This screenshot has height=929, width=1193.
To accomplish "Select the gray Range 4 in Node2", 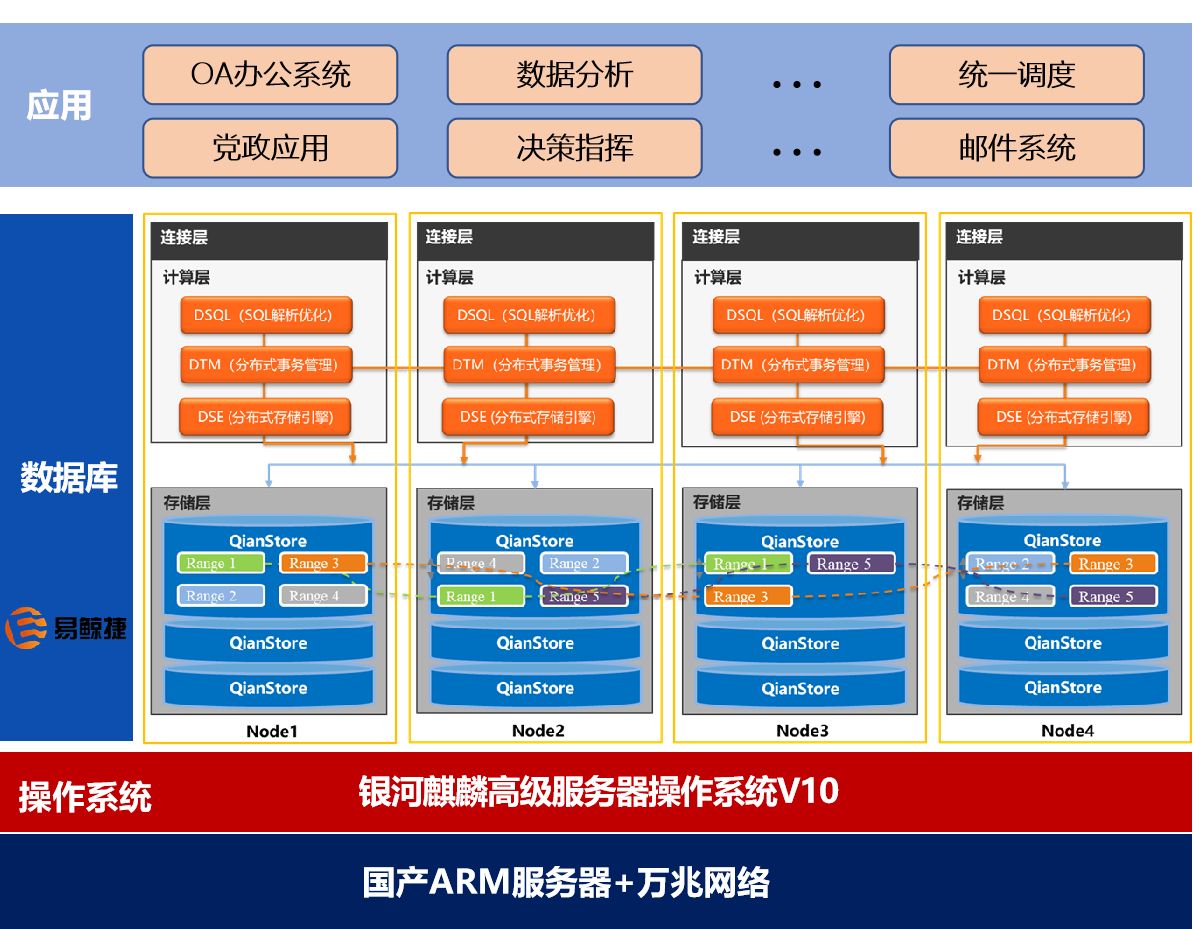I will 481,563.
